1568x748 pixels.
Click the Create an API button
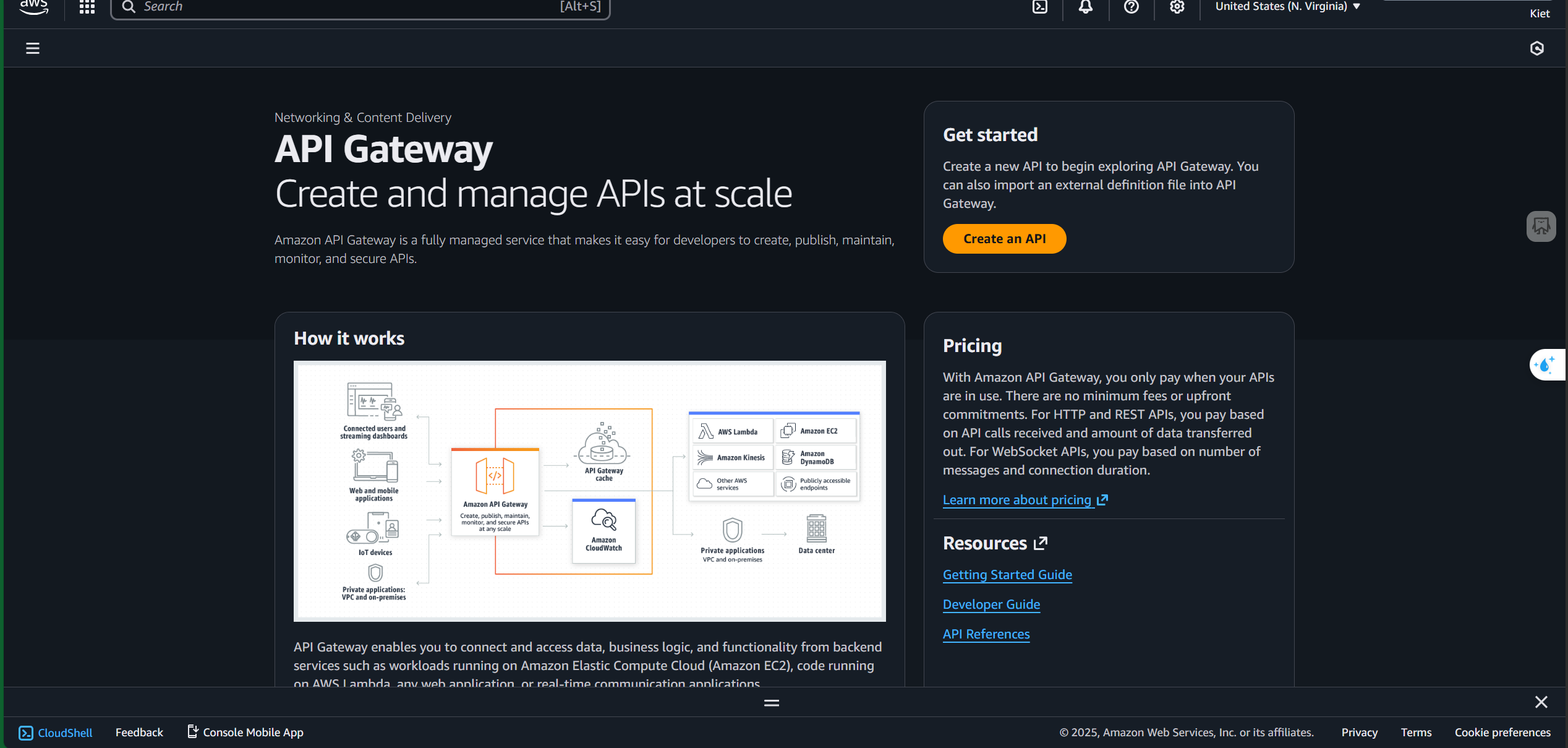[x=1004, y=239]
